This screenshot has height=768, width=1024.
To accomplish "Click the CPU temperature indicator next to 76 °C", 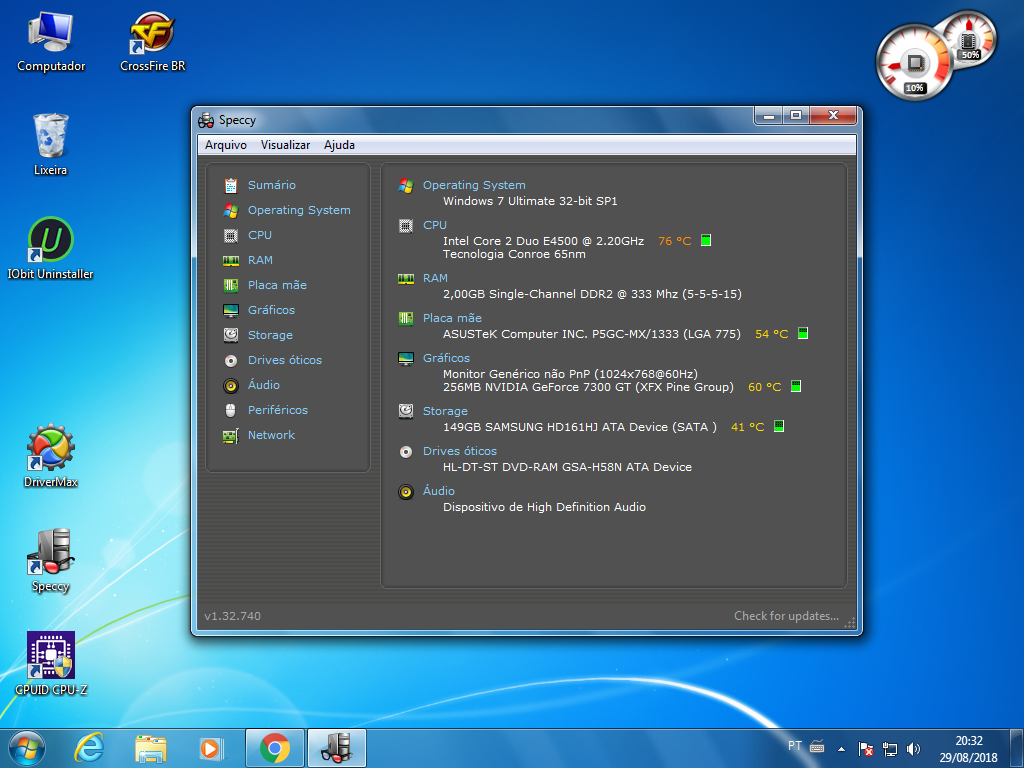I will tap(706, 240).
